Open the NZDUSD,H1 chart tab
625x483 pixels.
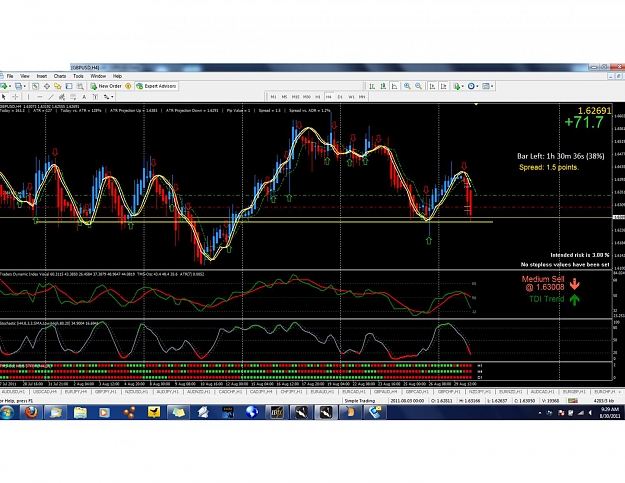tap(136, 392)
